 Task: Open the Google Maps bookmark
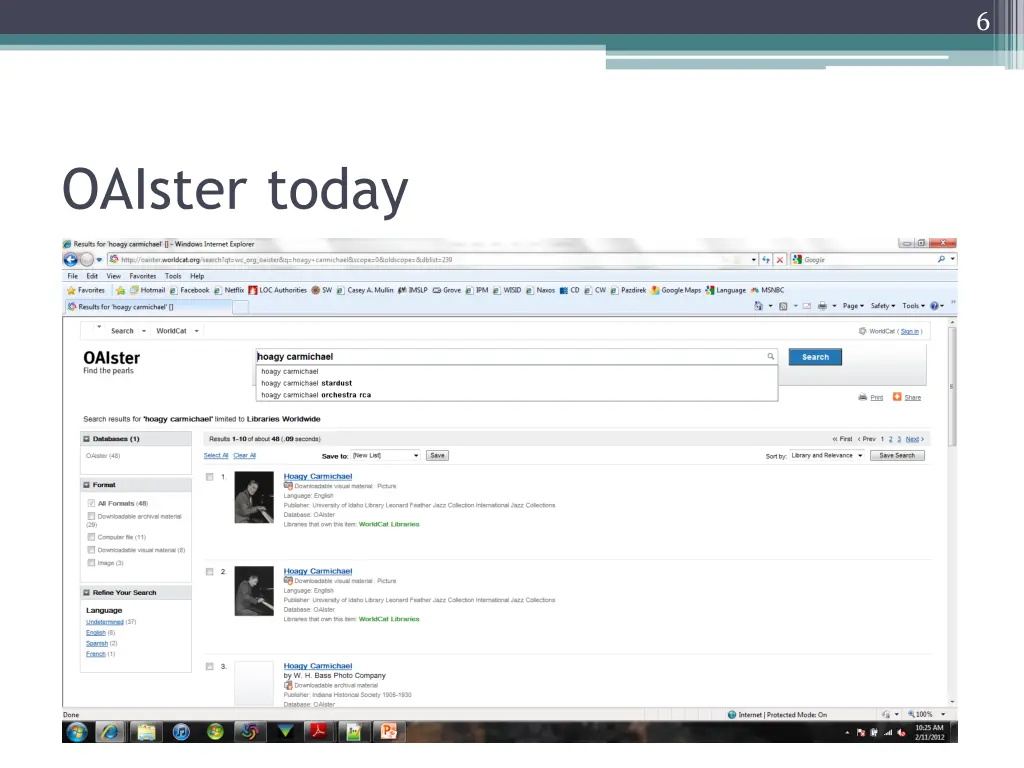[675, 290]
